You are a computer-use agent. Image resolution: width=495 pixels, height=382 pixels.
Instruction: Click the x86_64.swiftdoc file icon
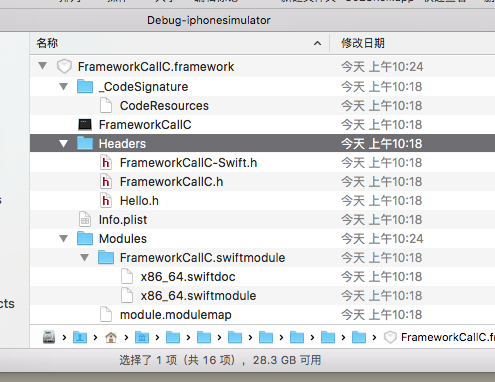point(127,277)
